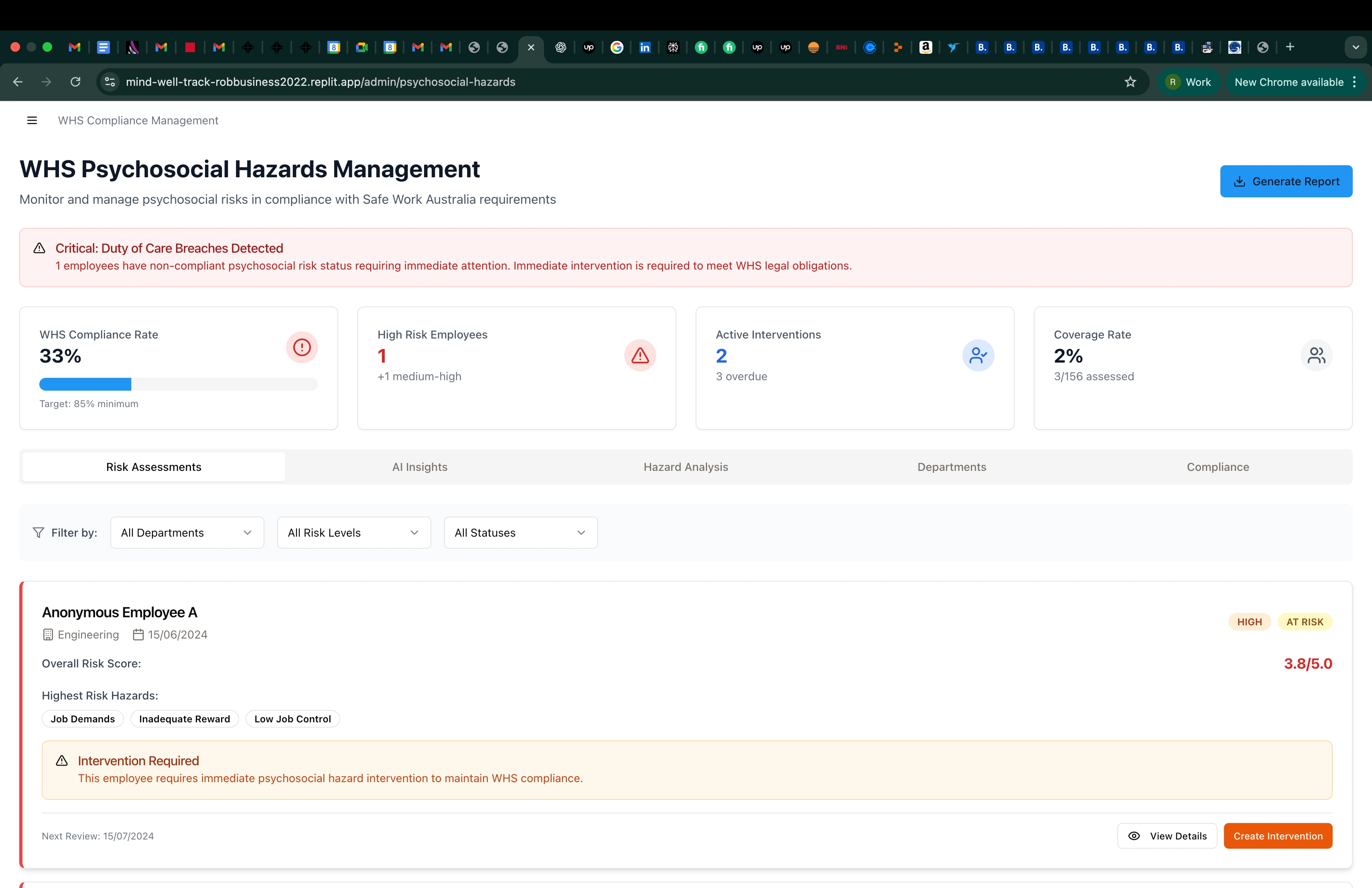1372x888 pixels.
Task: Click the WHS compliance rate progress bar
Action: click(178, 384)
